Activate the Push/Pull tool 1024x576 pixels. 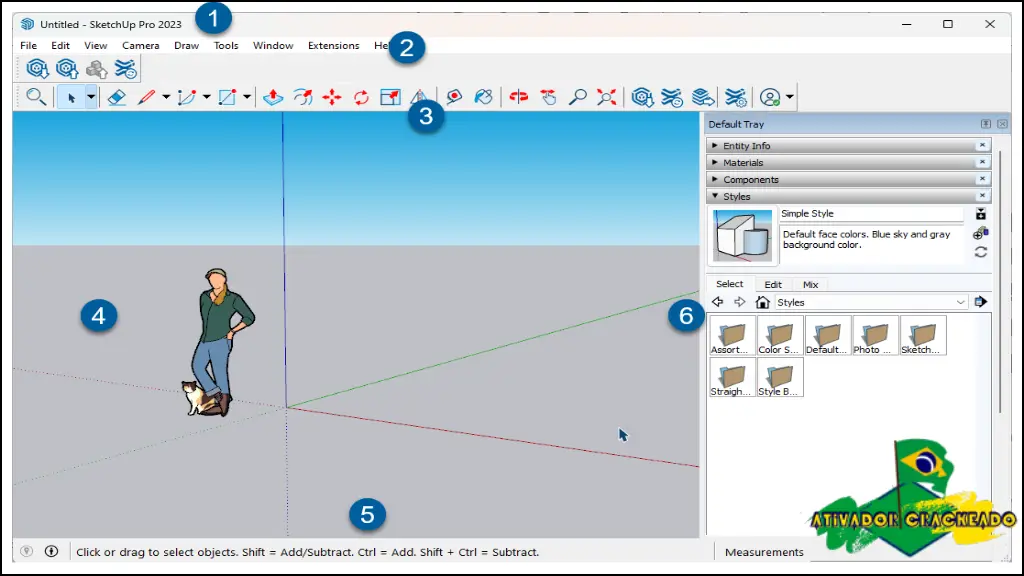(x=273, y=97)
